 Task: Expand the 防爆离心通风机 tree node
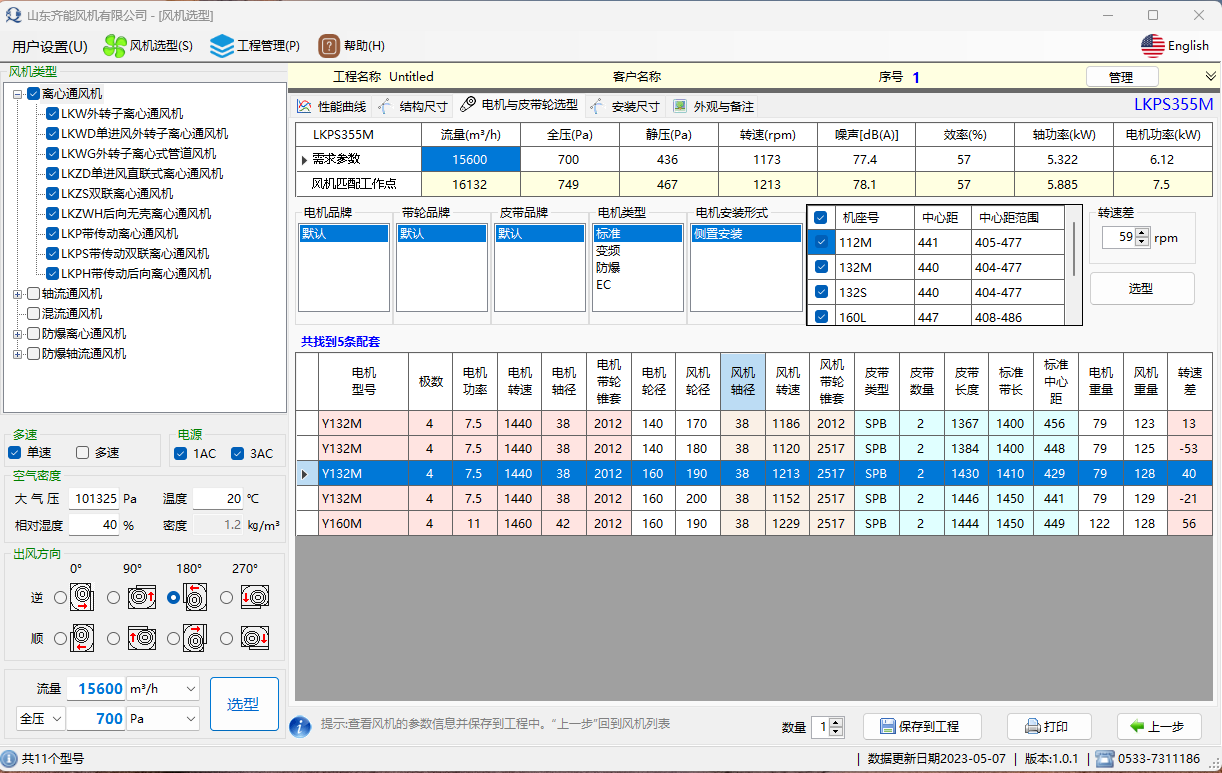tap(18, 334)
